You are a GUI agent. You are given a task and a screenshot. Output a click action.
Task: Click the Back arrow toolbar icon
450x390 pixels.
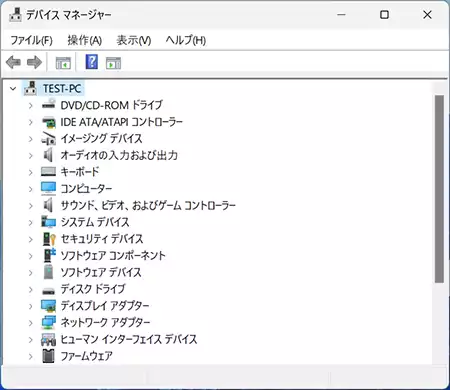click(x=13, y=62)
